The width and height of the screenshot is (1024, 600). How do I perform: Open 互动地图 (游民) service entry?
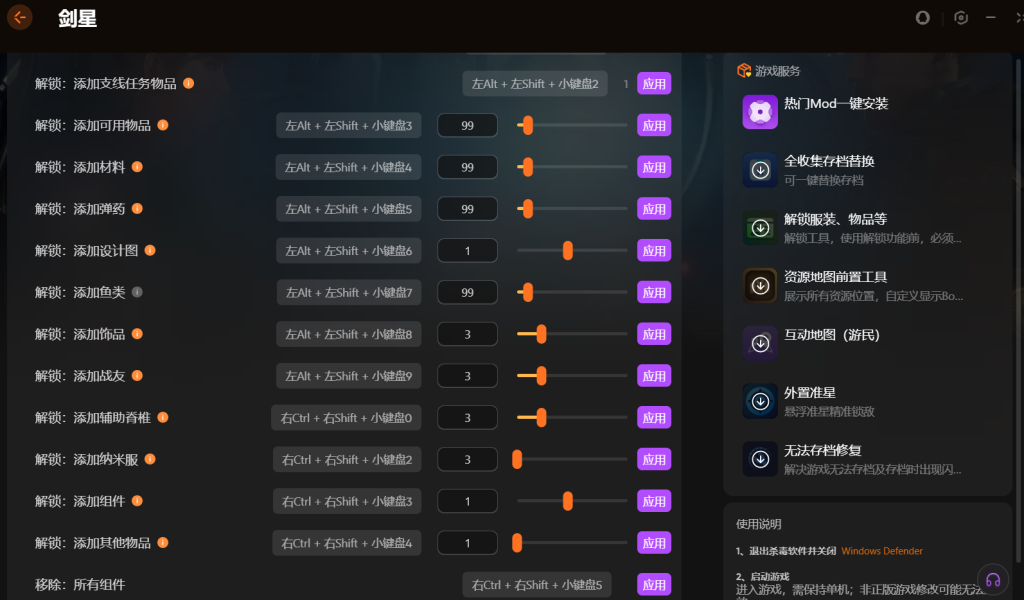(x=831, y=336)
